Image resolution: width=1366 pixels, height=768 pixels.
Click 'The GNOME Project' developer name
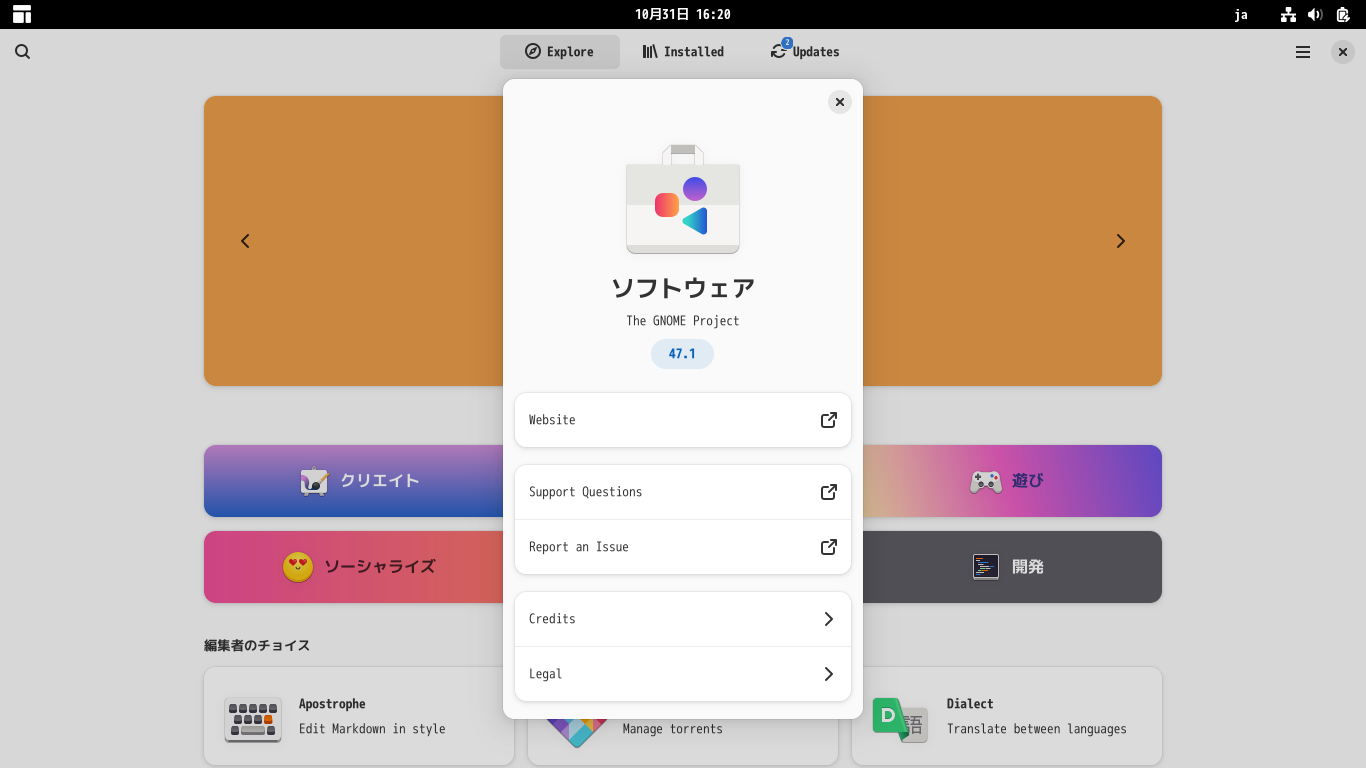(683, 321)
